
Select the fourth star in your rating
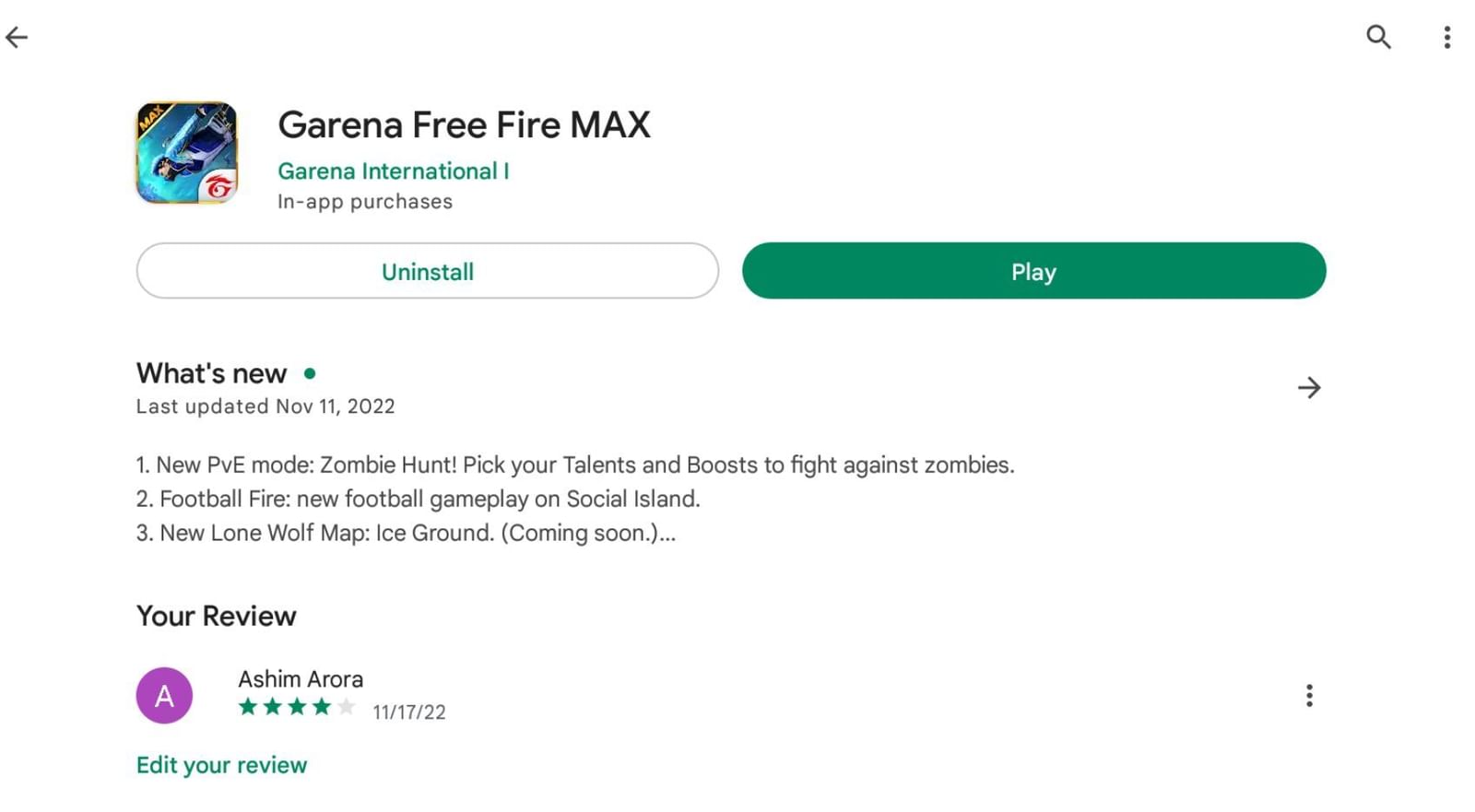point(324,707)
